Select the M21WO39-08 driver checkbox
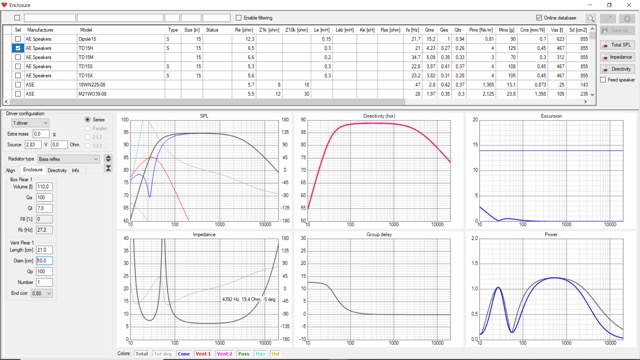Image resolution: width=640 pixels, height=360 pixels. [18, 94]
